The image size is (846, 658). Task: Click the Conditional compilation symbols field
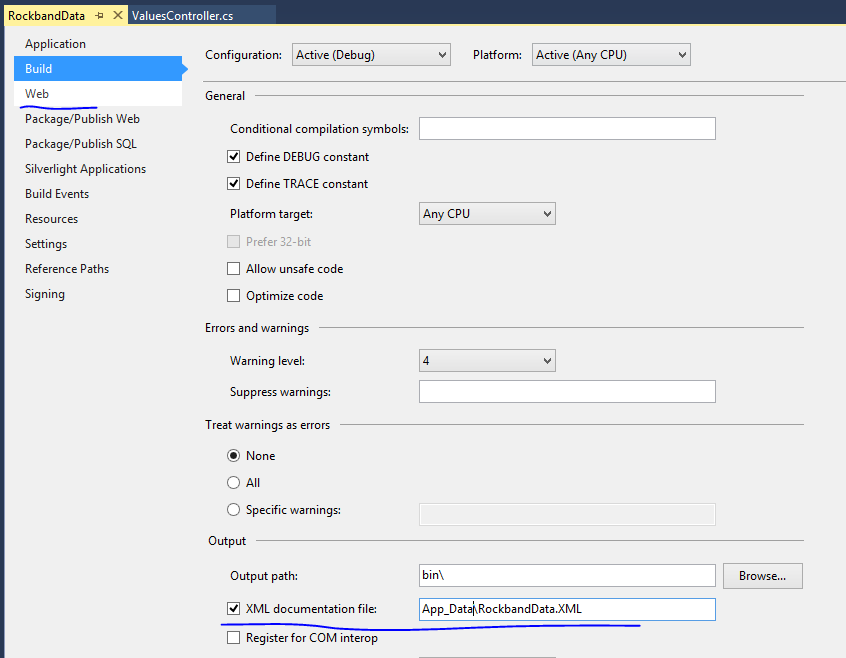coord(567,129)
